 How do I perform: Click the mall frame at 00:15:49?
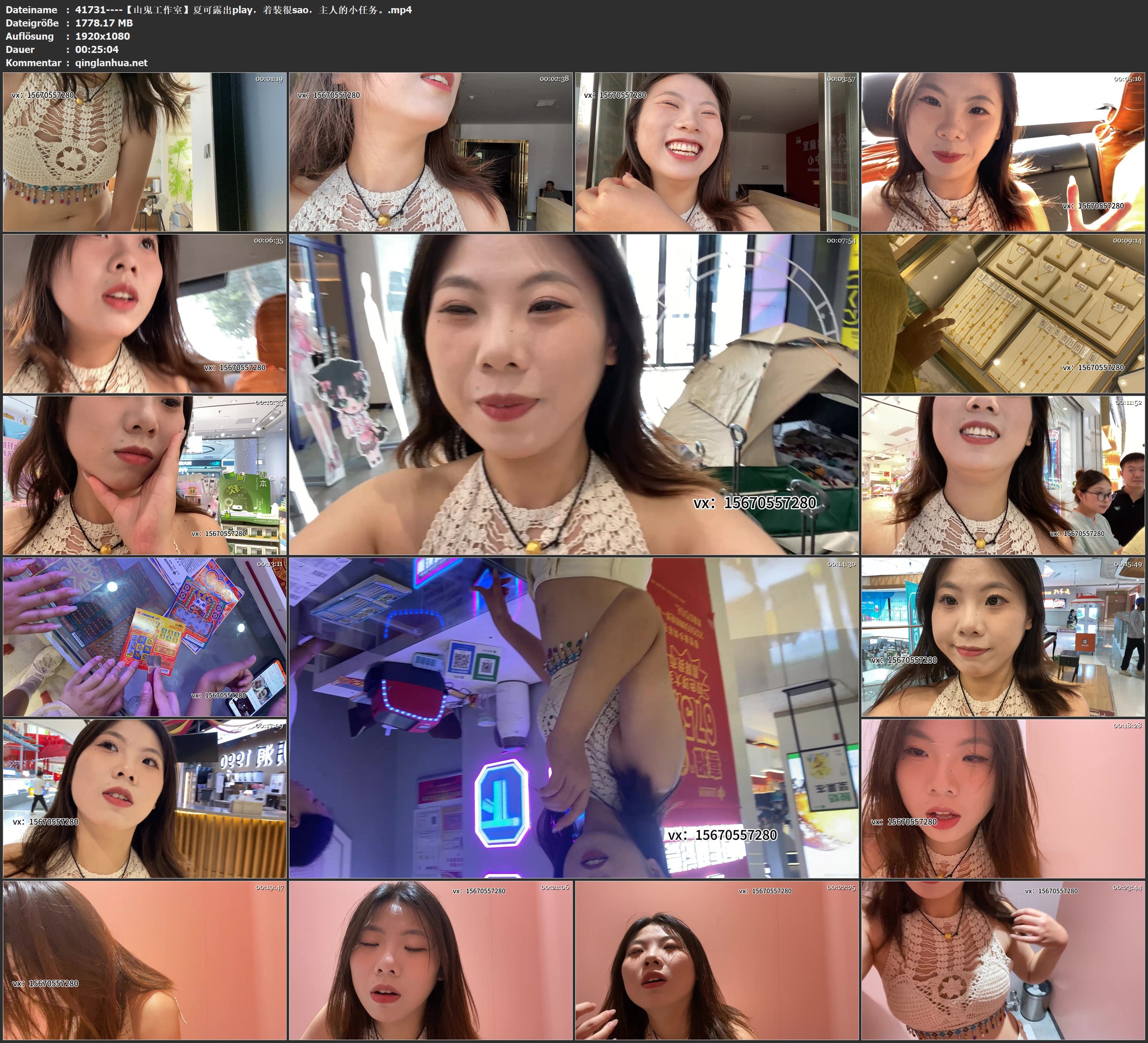1003,637
